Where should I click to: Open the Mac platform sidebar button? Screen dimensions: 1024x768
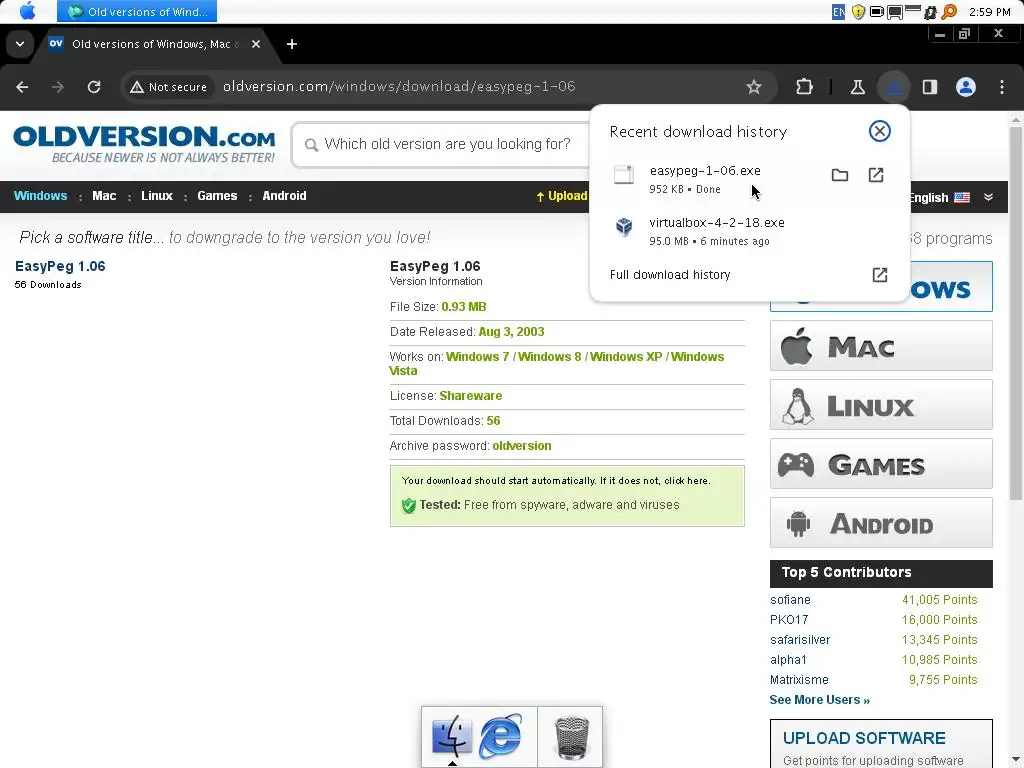[x=881, y=346]
